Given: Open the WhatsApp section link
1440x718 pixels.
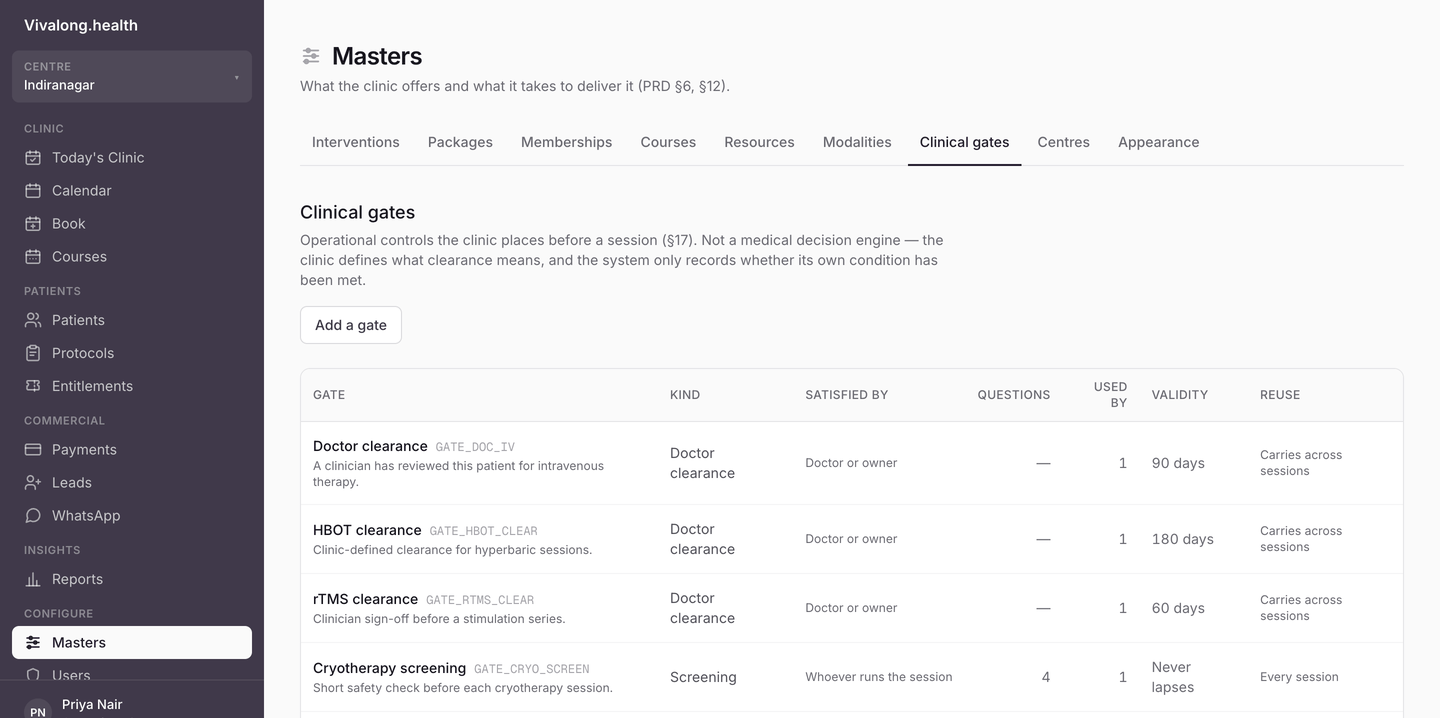Looking at the screenshot, I should pos(132,515).
